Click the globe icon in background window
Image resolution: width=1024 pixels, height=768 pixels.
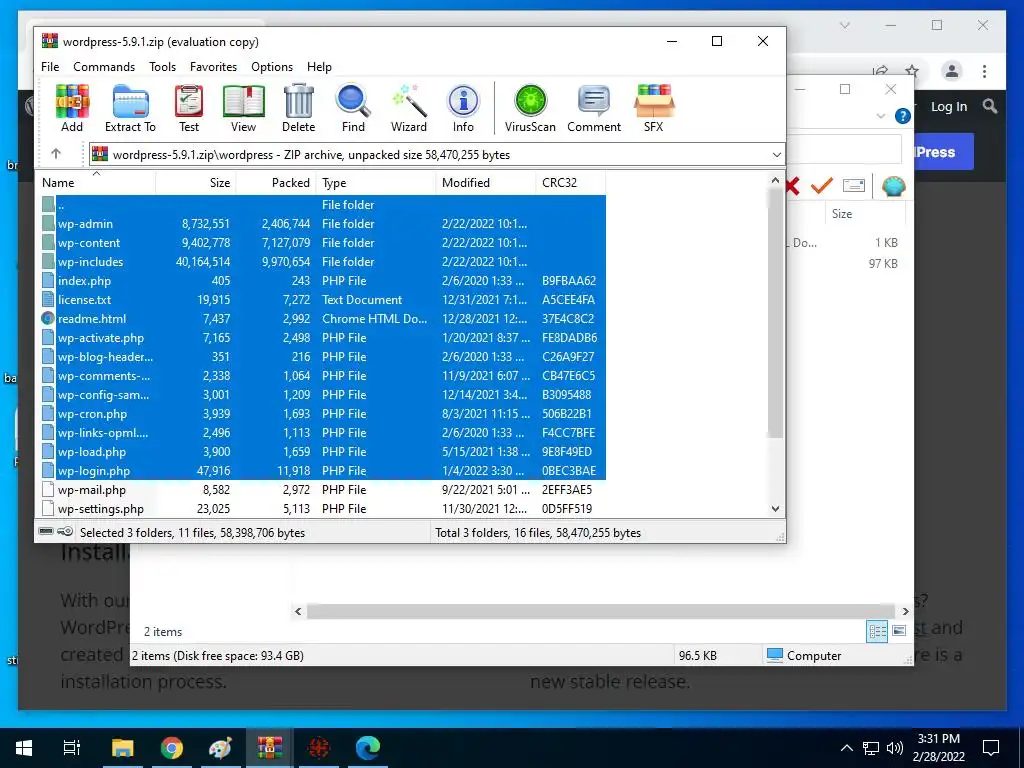(x=893, y=186)
